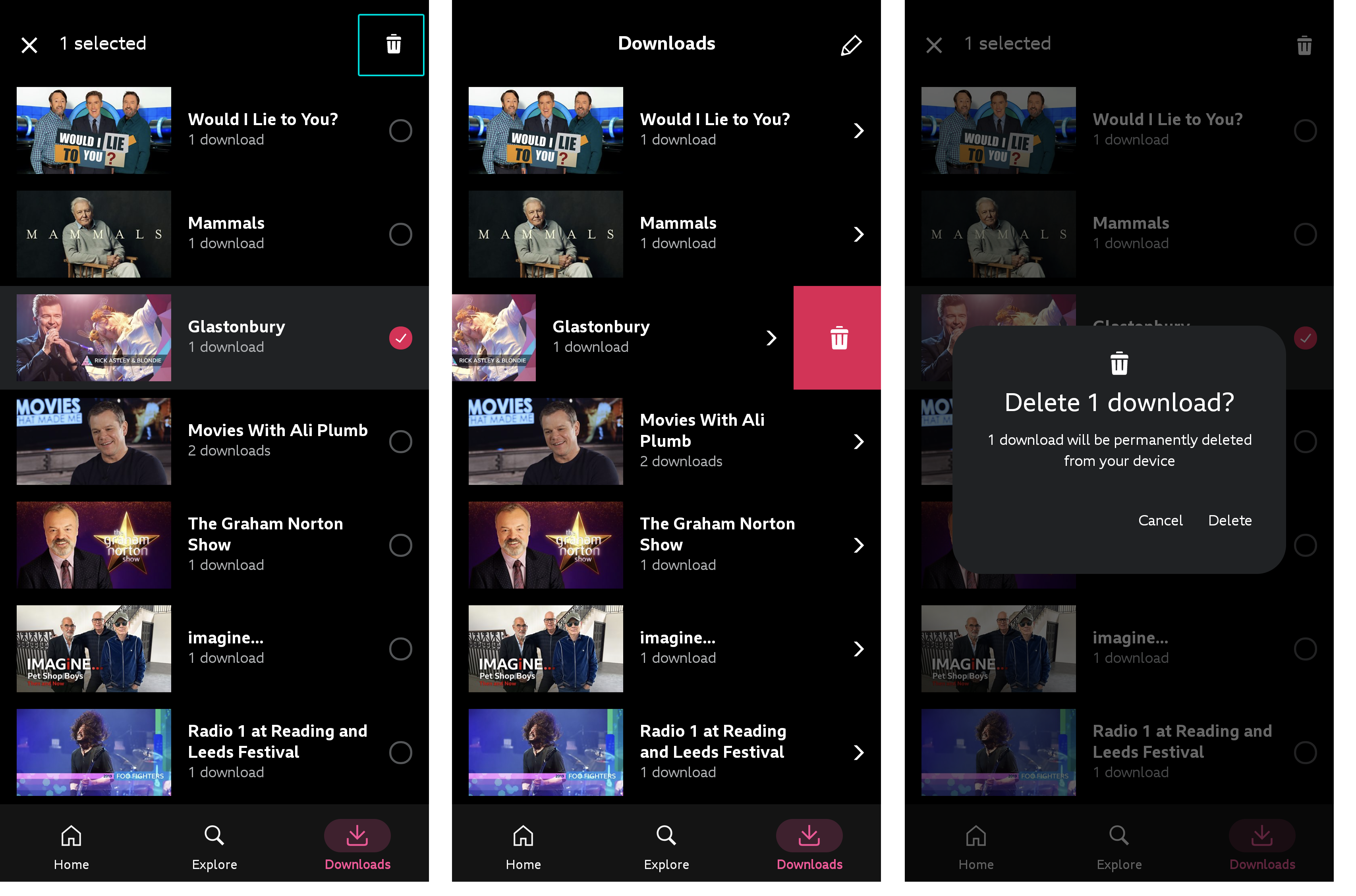Deselect the checked Glastonbury item
Screen dimensions: 1356x896
coord(401,338)
